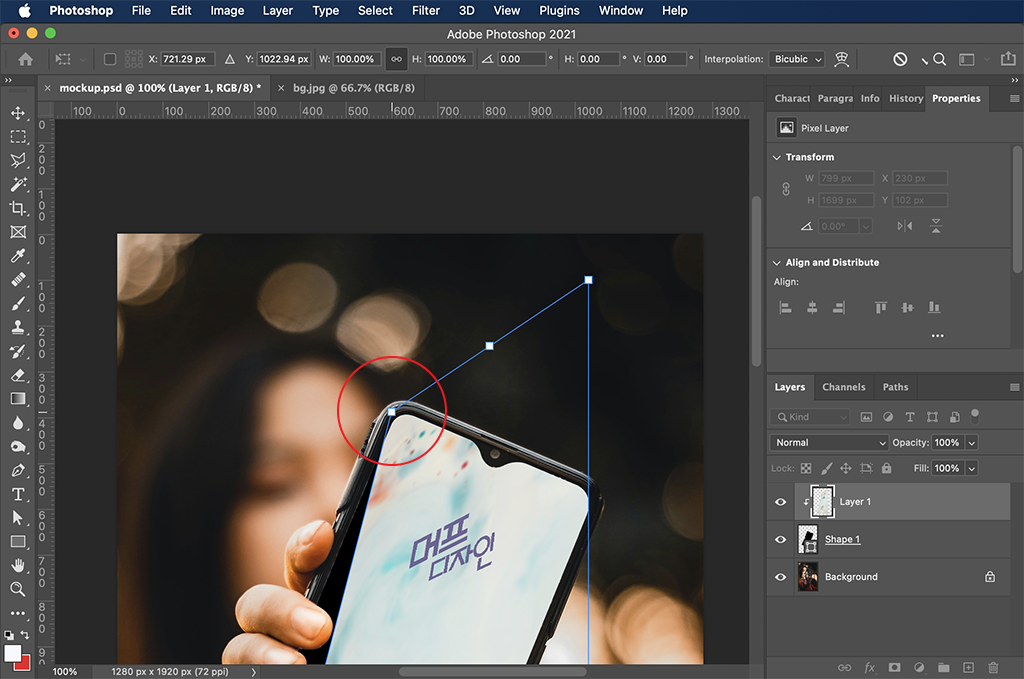
Task: Toggle relative positioning triangle between X and Y
Action: coord(230,59)
